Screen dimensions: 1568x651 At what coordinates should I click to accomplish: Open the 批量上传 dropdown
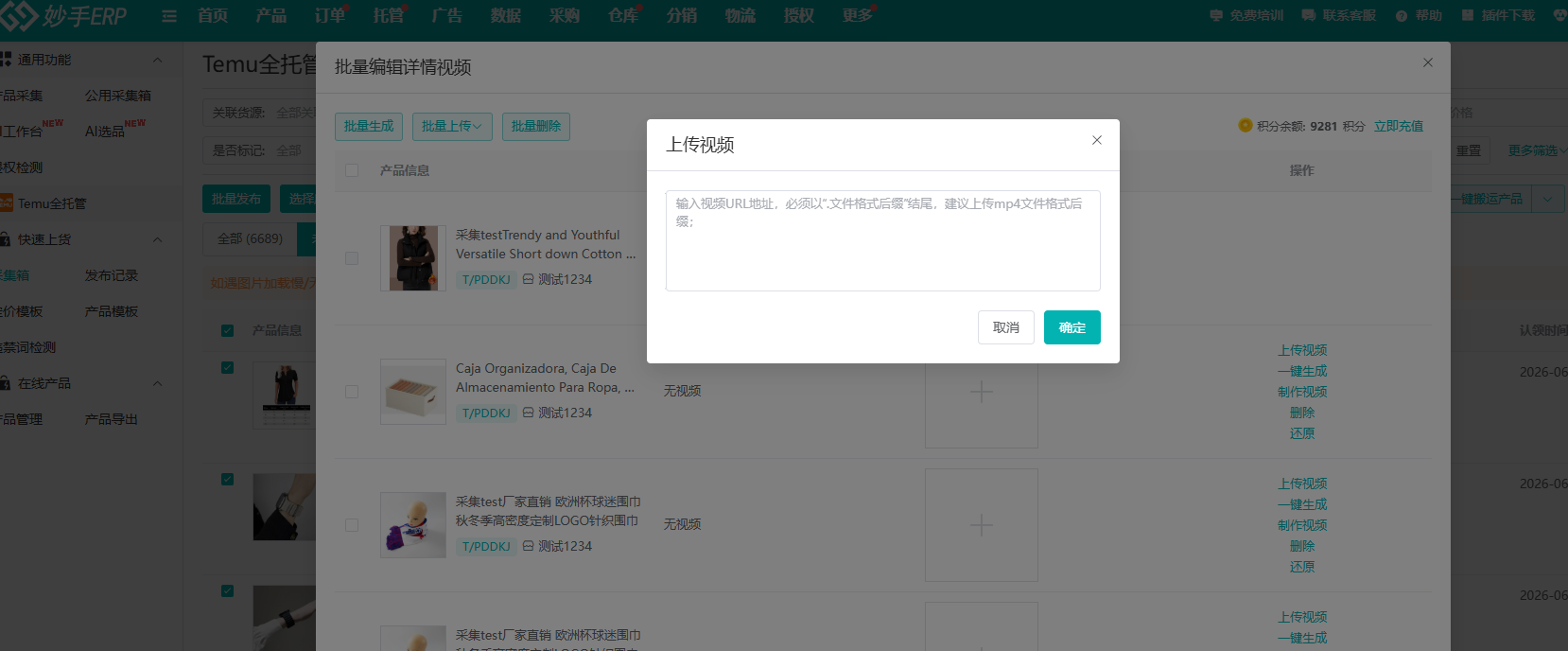click(x=452, y=127)
